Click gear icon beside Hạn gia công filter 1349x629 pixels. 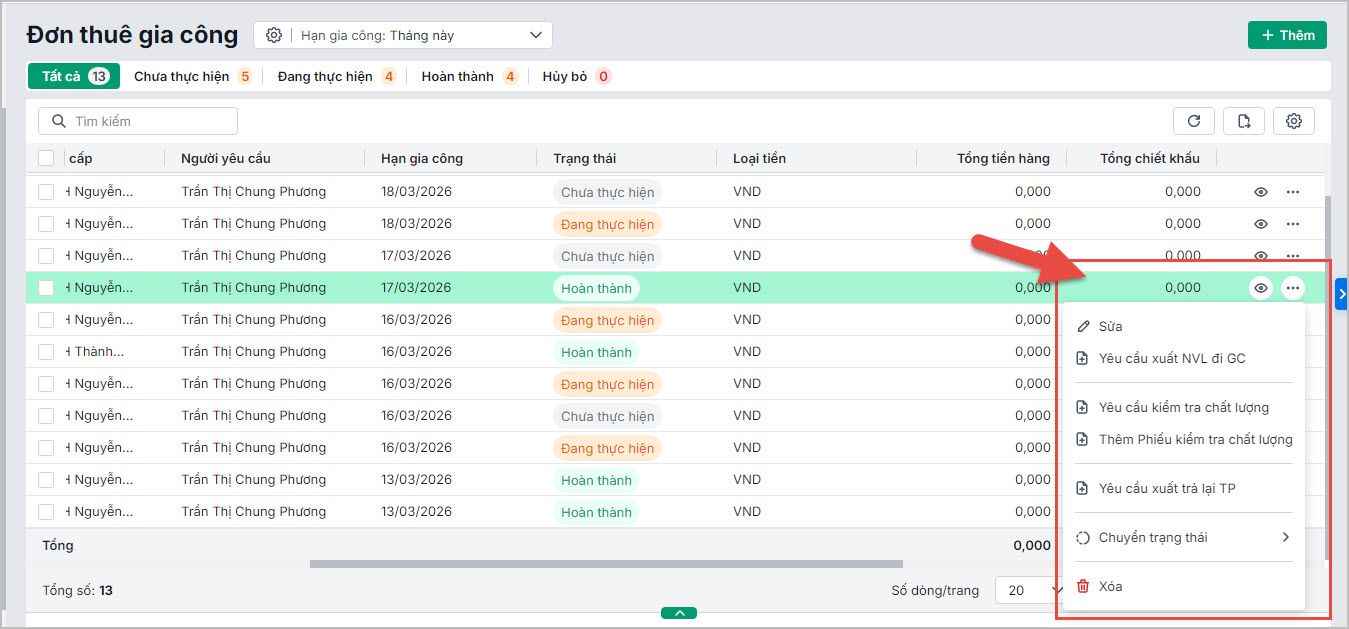pos(274,35)
